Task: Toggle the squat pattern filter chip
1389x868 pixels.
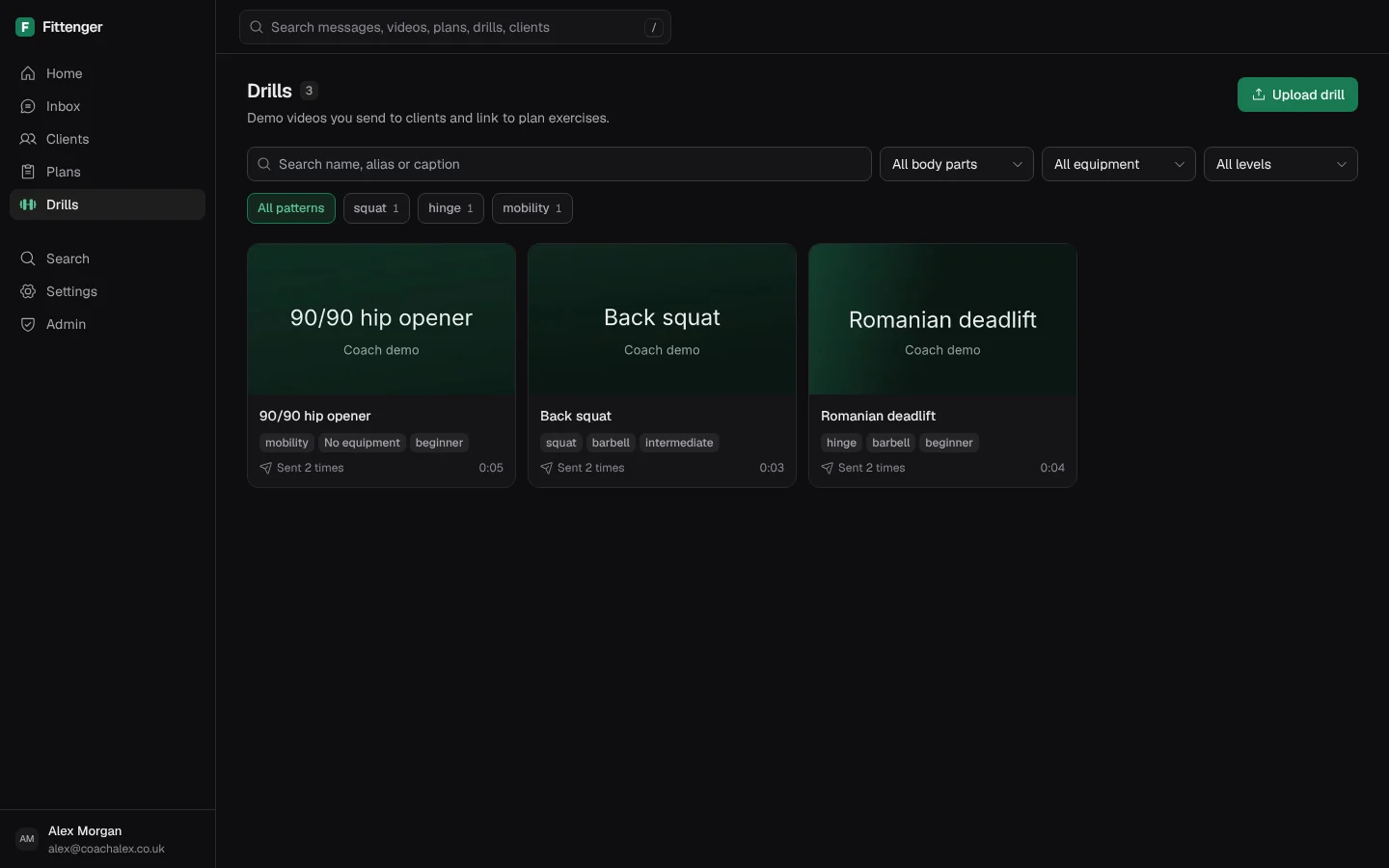Action: click(x=376, y=208)
